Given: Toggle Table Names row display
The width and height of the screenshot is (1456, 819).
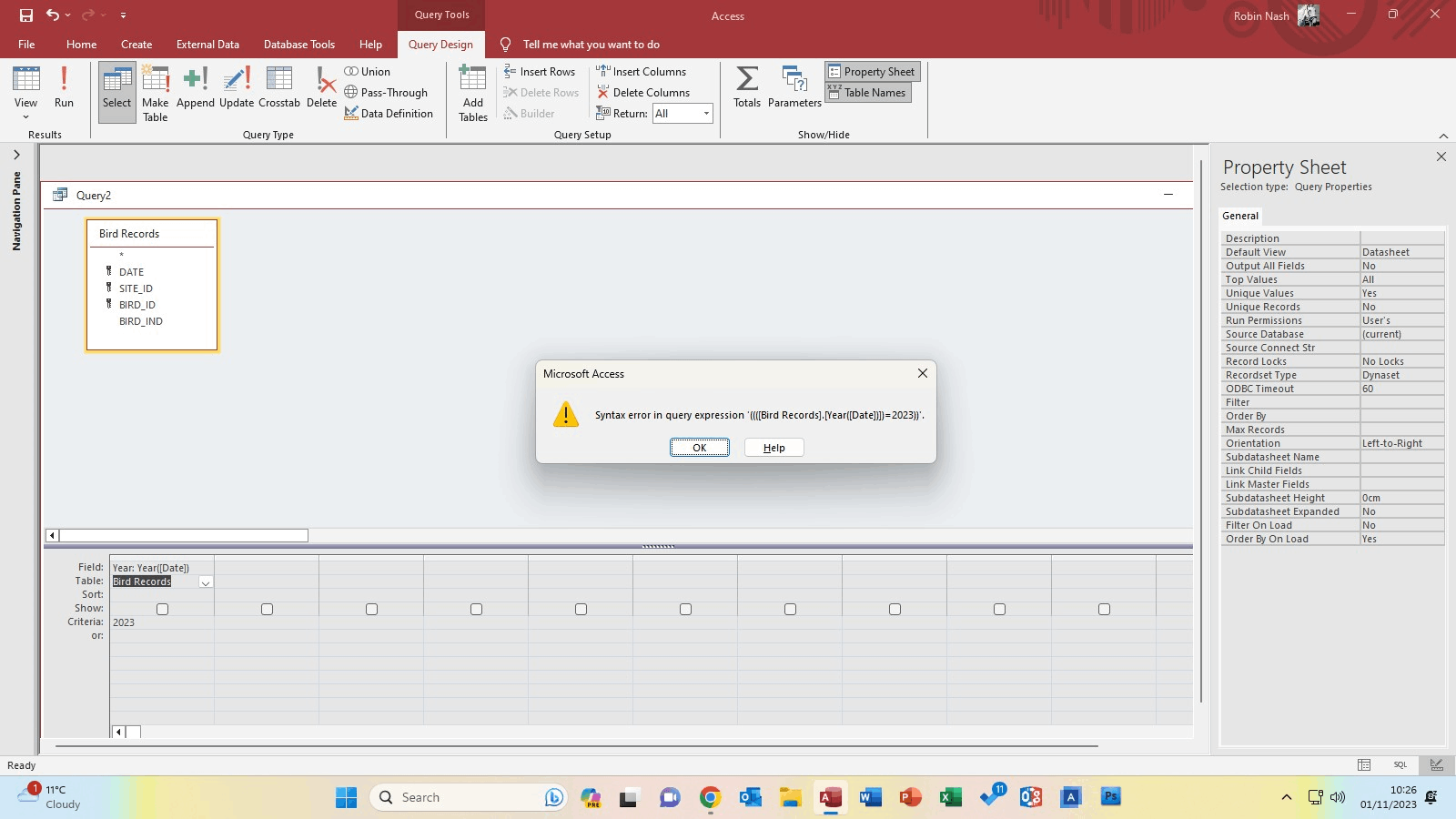Looking at the screenshot, I should [x=868, y=93].
